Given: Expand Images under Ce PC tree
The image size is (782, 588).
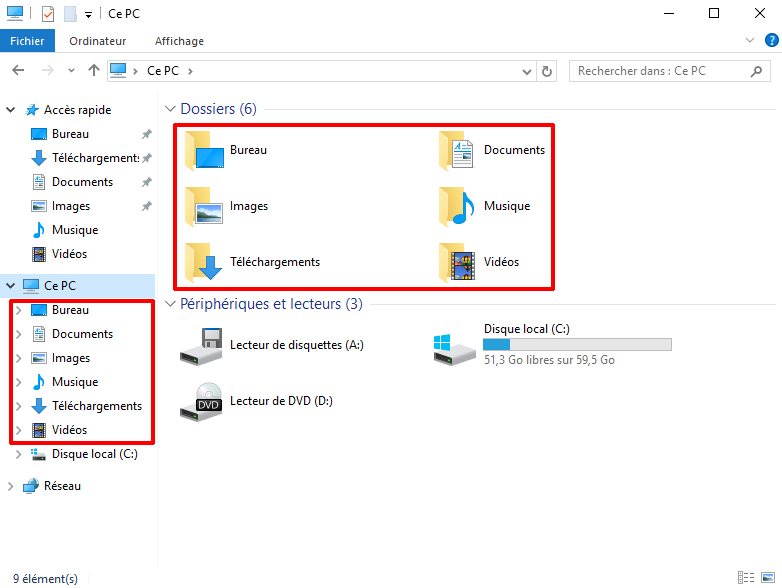Looking at the screenshot, I should (18, 358).
